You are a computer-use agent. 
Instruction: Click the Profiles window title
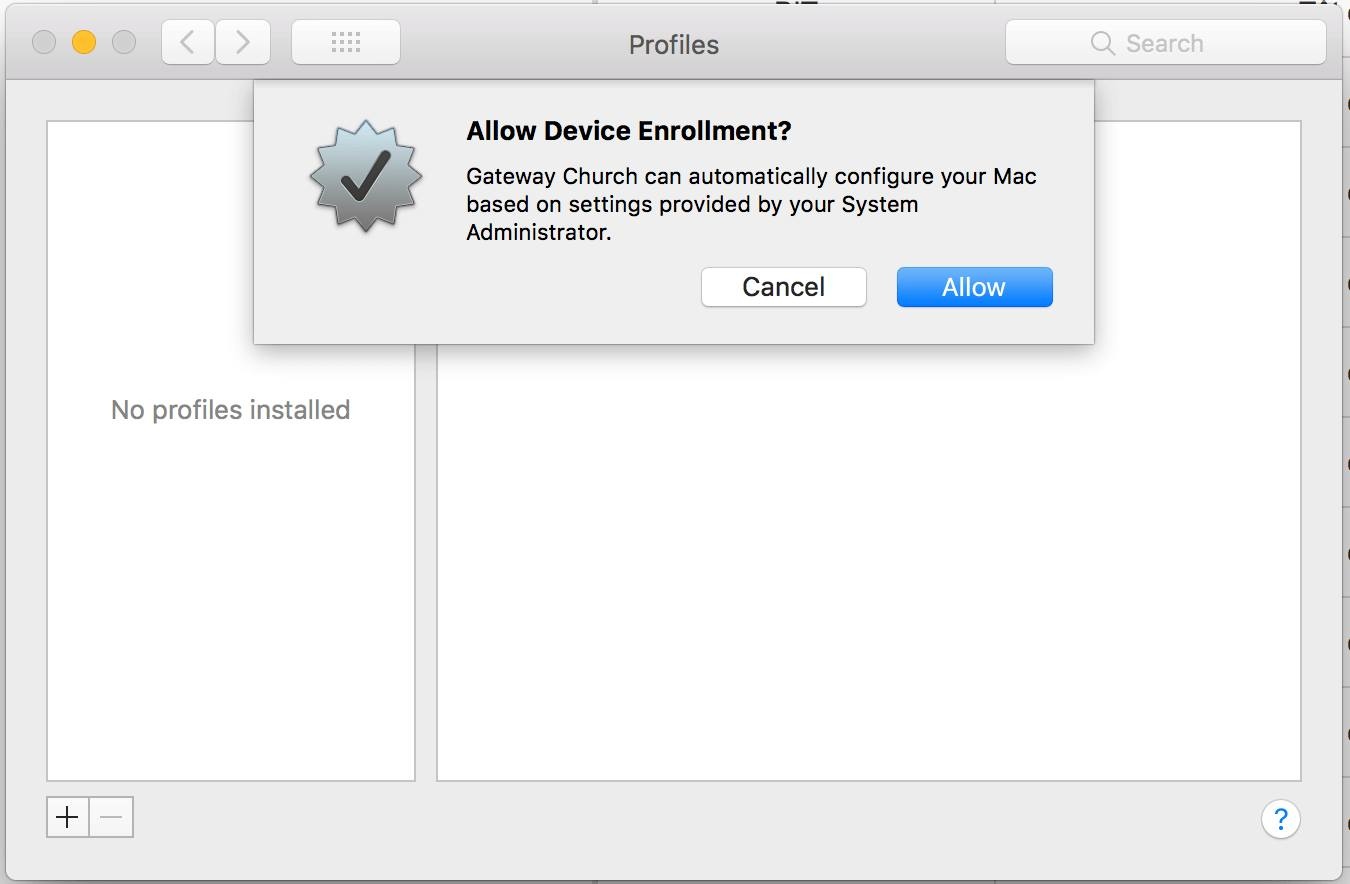673,45
